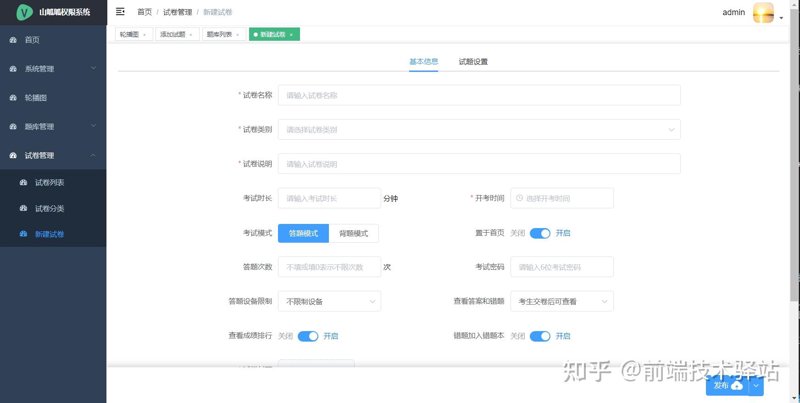This screenshot has width=800, height=403.
Task: Select 背题模式 exam mode
Action: click(354, 233)
